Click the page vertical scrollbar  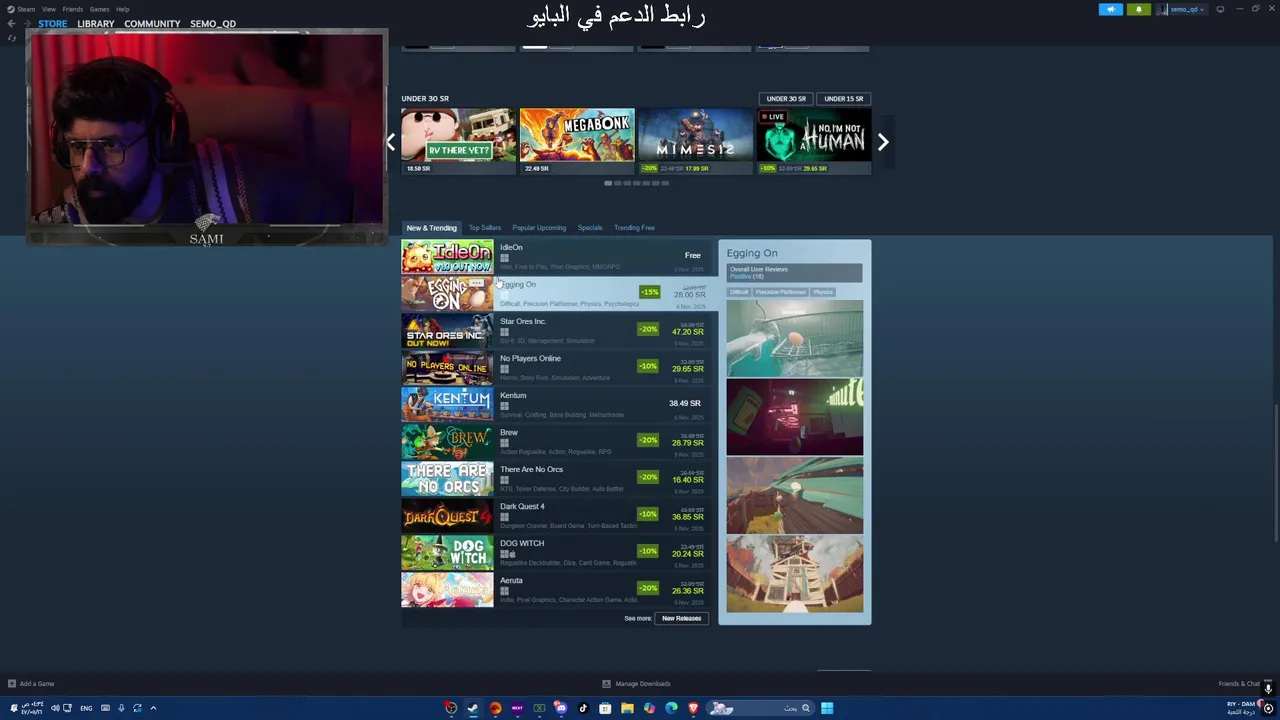(1276, 472)
